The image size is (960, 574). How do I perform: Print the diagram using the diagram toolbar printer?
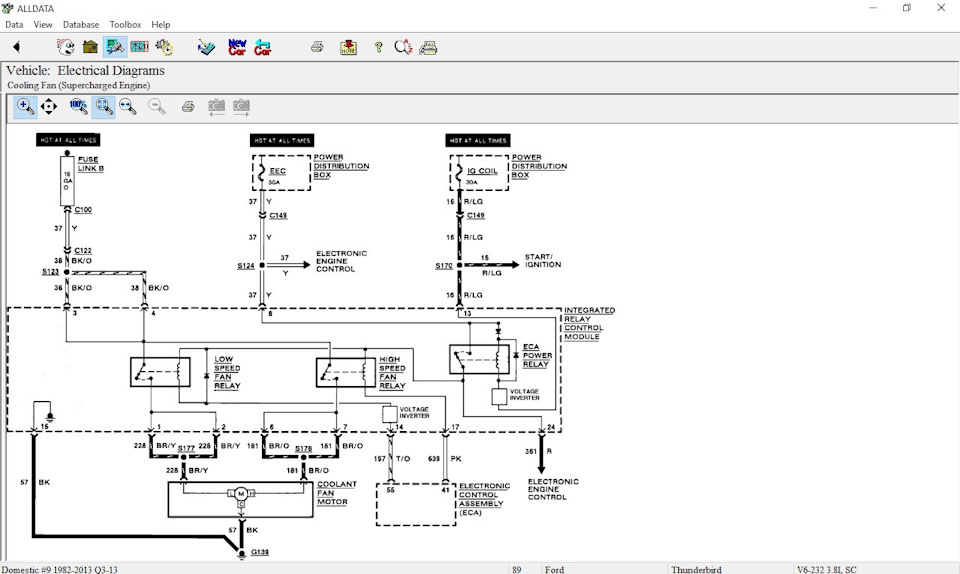tap(187, 106)
